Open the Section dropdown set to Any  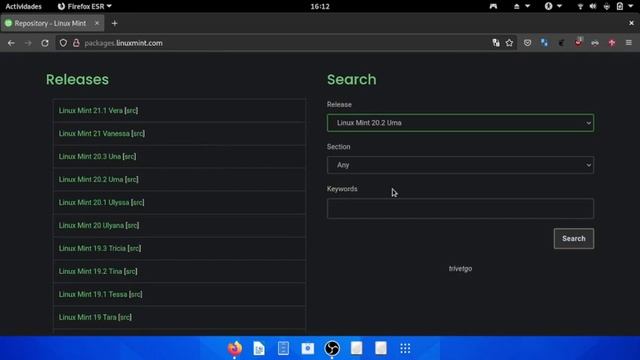[x=460, y=165]
